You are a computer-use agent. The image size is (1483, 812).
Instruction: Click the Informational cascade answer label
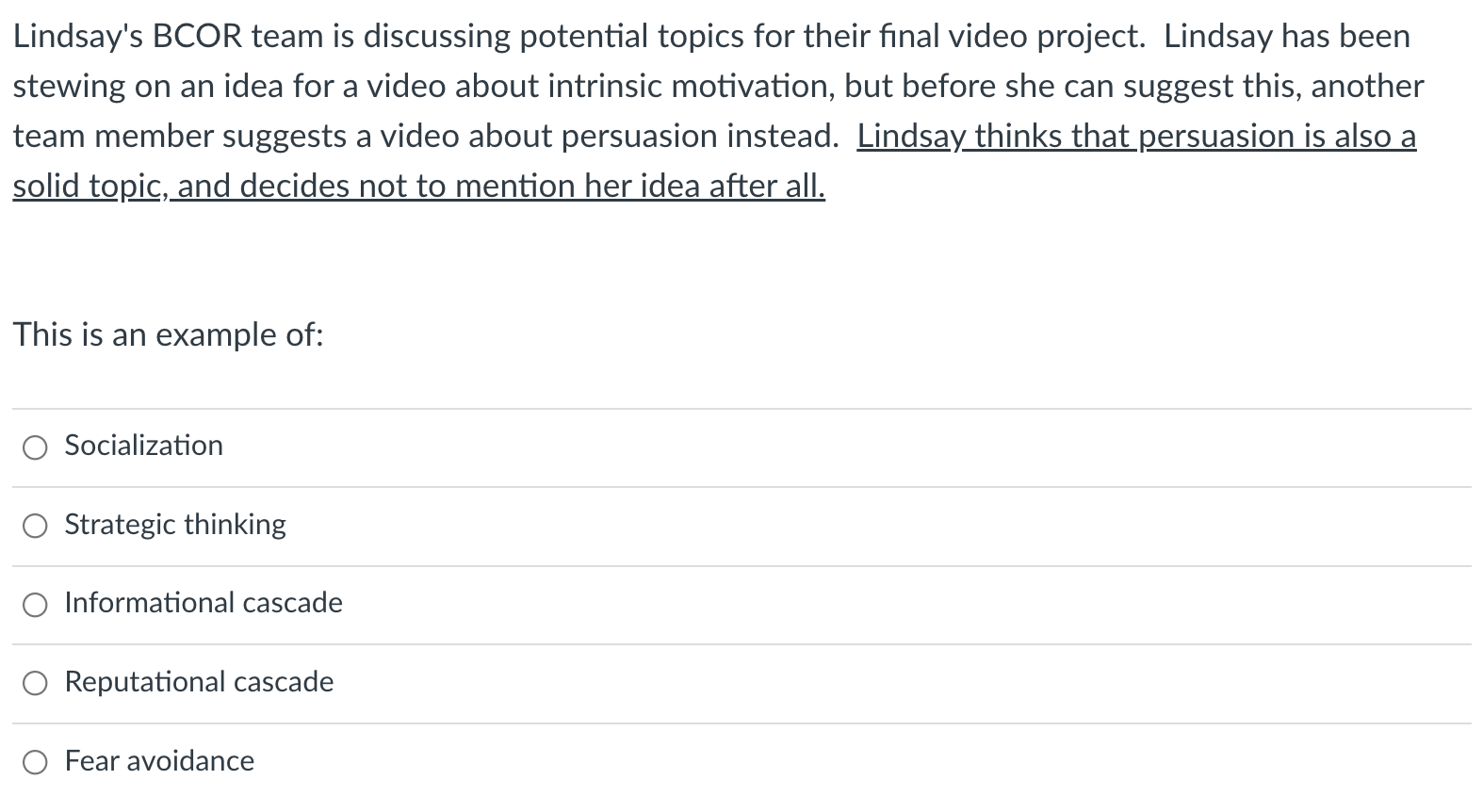(203, 603)
